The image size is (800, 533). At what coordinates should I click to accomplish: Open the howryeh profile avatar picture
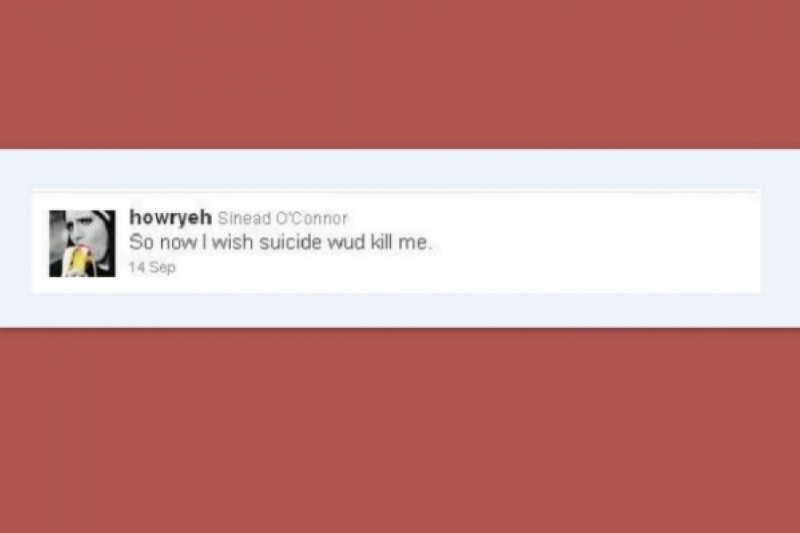click(82, 243)
